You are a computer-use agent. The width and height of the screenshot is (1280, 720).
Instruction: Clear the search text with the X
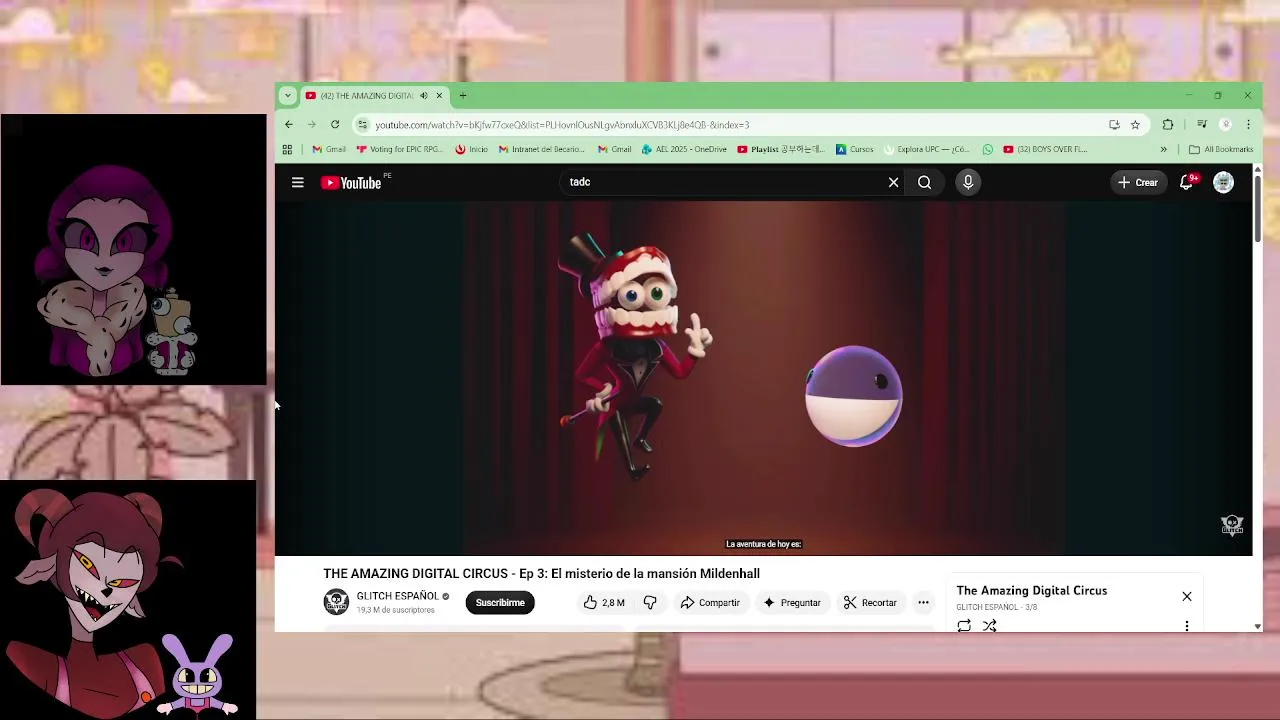[893, 182]
